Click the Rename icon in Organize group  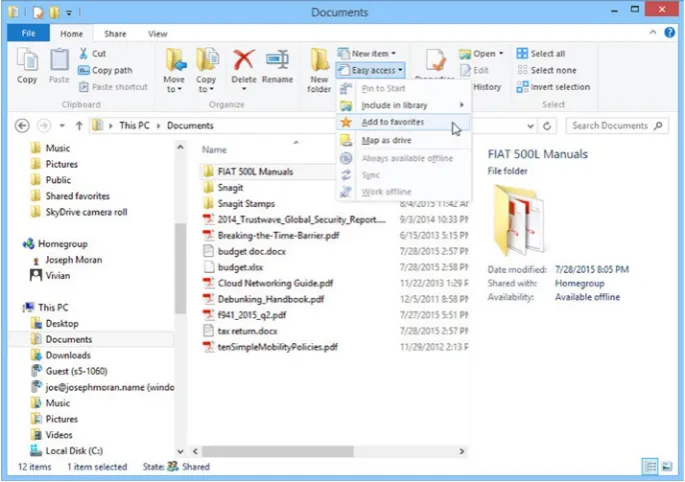[277, 60]
